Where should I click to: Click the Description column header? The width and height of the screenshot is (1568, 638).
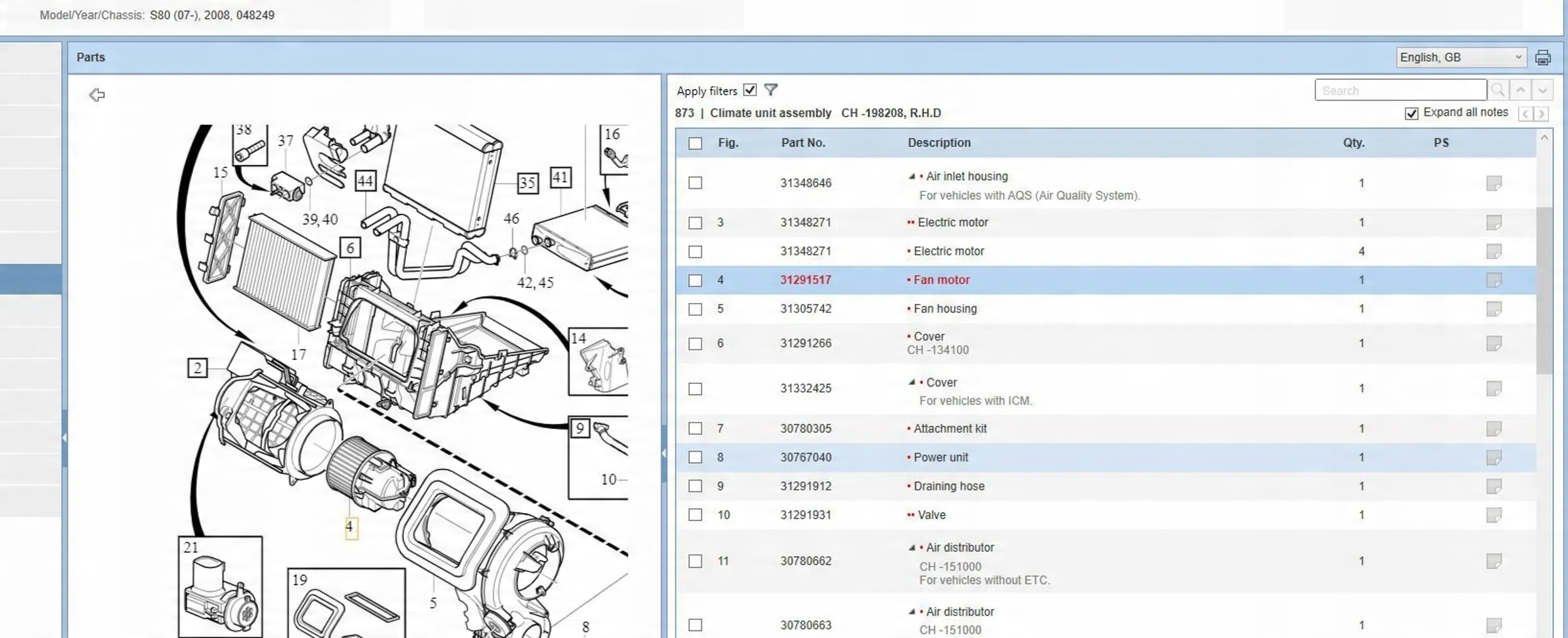point(939,143)
